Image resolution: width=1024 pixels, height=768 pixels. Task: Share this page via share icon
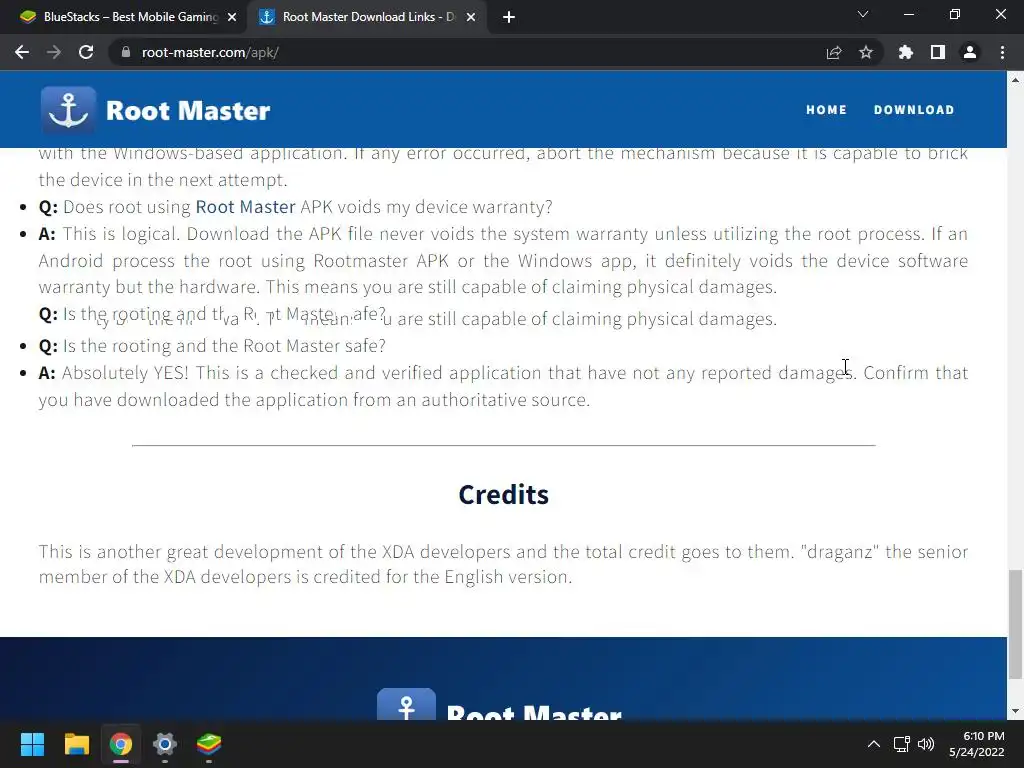tap(834, 52)
